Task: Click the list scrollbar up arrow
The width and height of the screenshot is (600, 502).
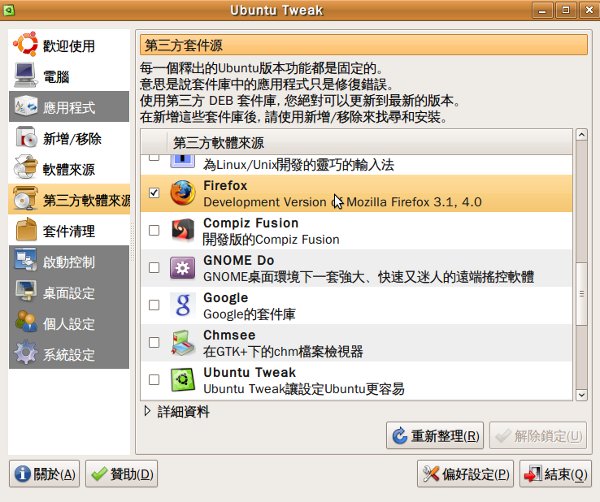Action: tap(582, 135)
